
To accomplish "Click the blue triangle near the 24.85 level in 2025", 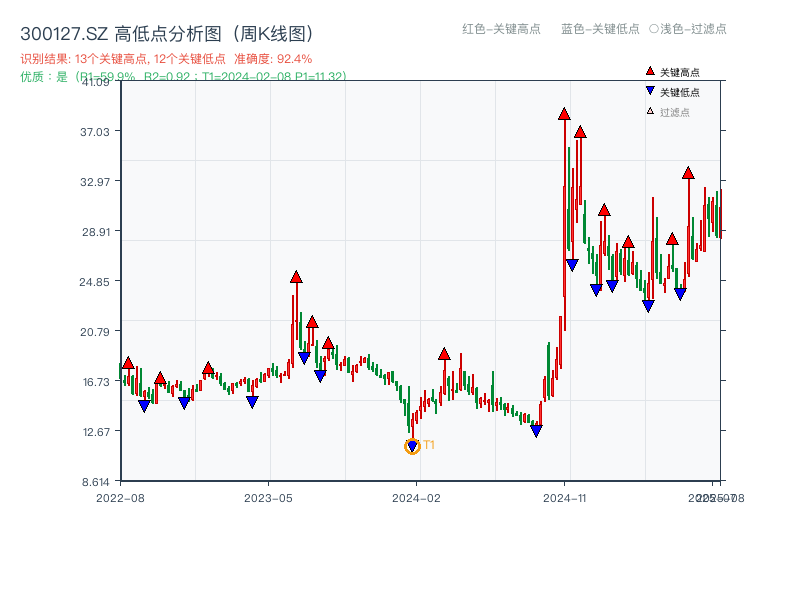I will tap(682, 295).
